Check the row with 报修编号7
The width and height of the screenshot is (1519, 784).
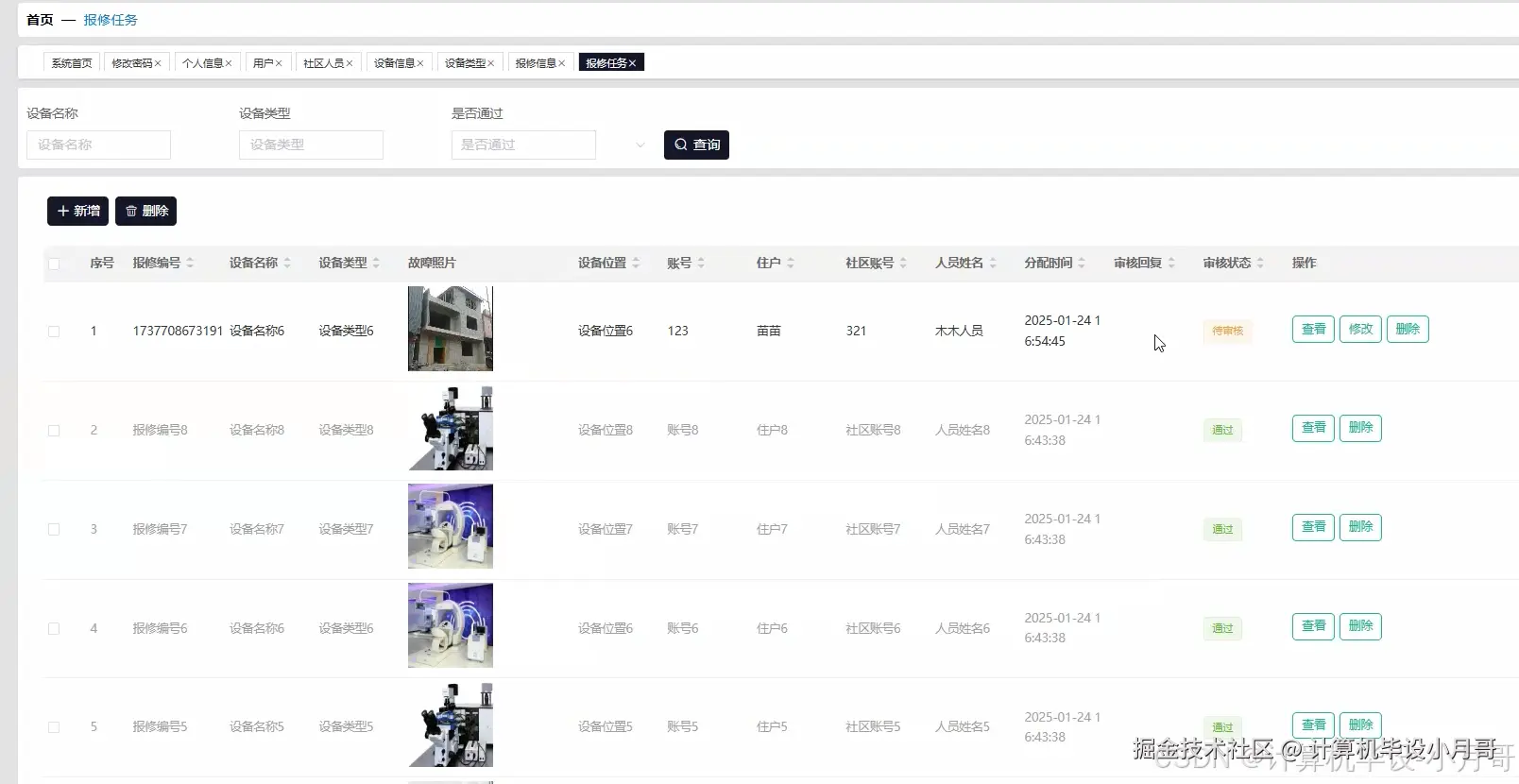[54, 530]
